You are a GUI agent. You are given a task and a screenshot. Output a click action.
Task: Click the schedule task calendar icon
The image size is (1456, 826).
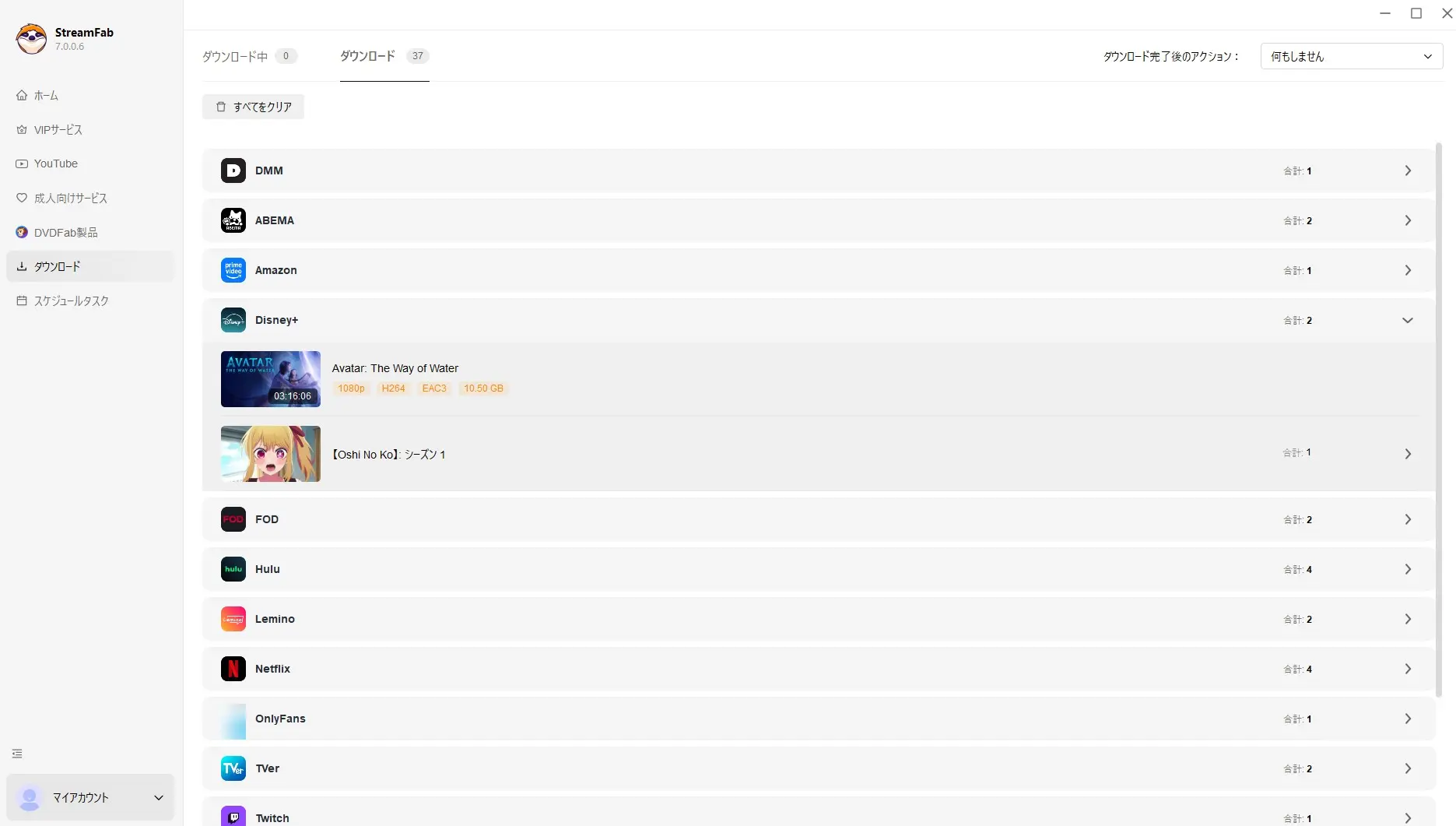coord(22,301)
